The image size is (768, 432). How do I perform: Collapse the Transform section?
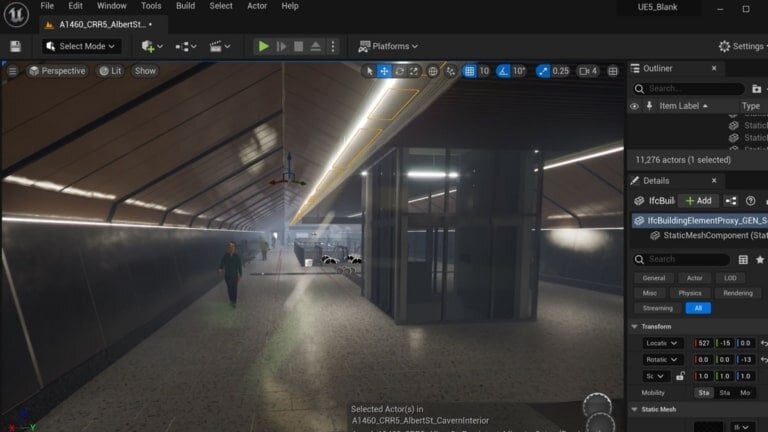[x=635, y=327]
